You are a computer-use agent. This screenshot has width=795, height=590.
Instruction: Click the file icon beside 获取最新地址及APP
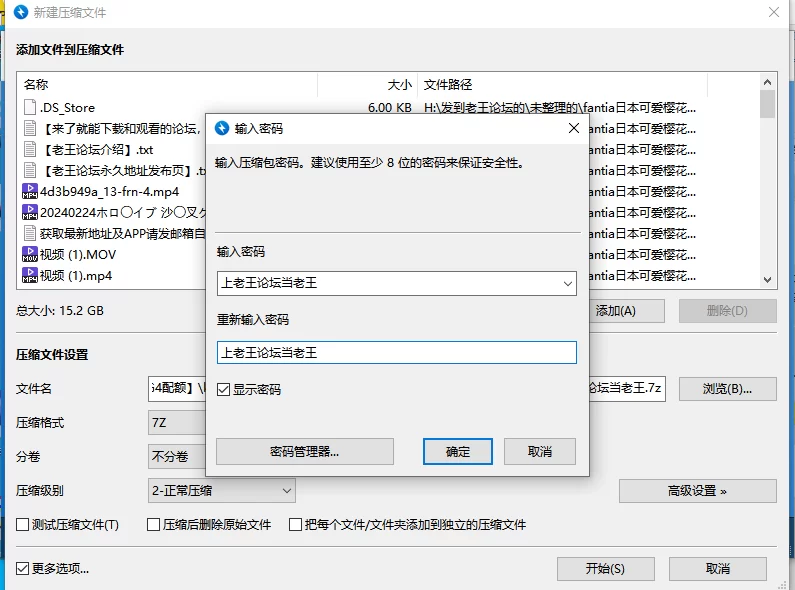pos(30,233)
